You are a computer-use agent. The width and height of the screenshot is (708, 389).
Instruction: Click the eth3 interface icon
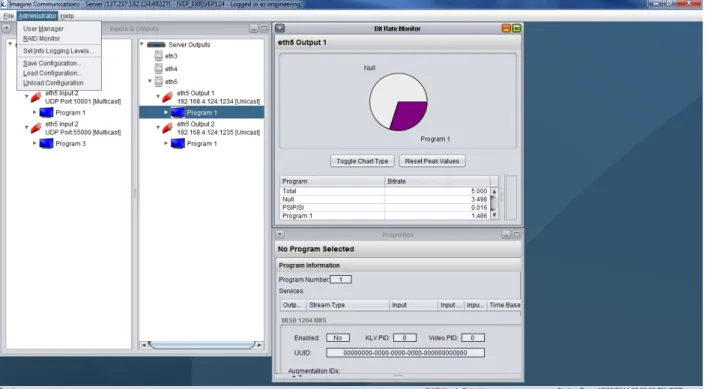click(158, 56)
